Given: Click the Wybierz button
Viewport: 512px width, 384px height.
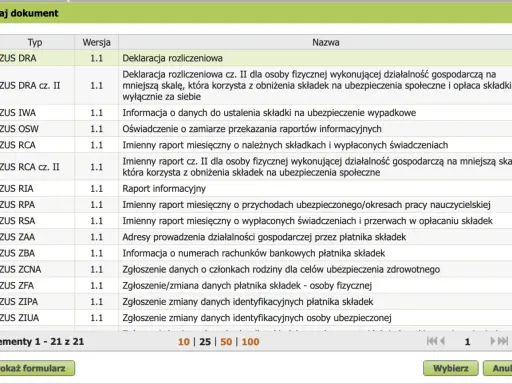Looking at the screenshot, I should tap(451, 368).
